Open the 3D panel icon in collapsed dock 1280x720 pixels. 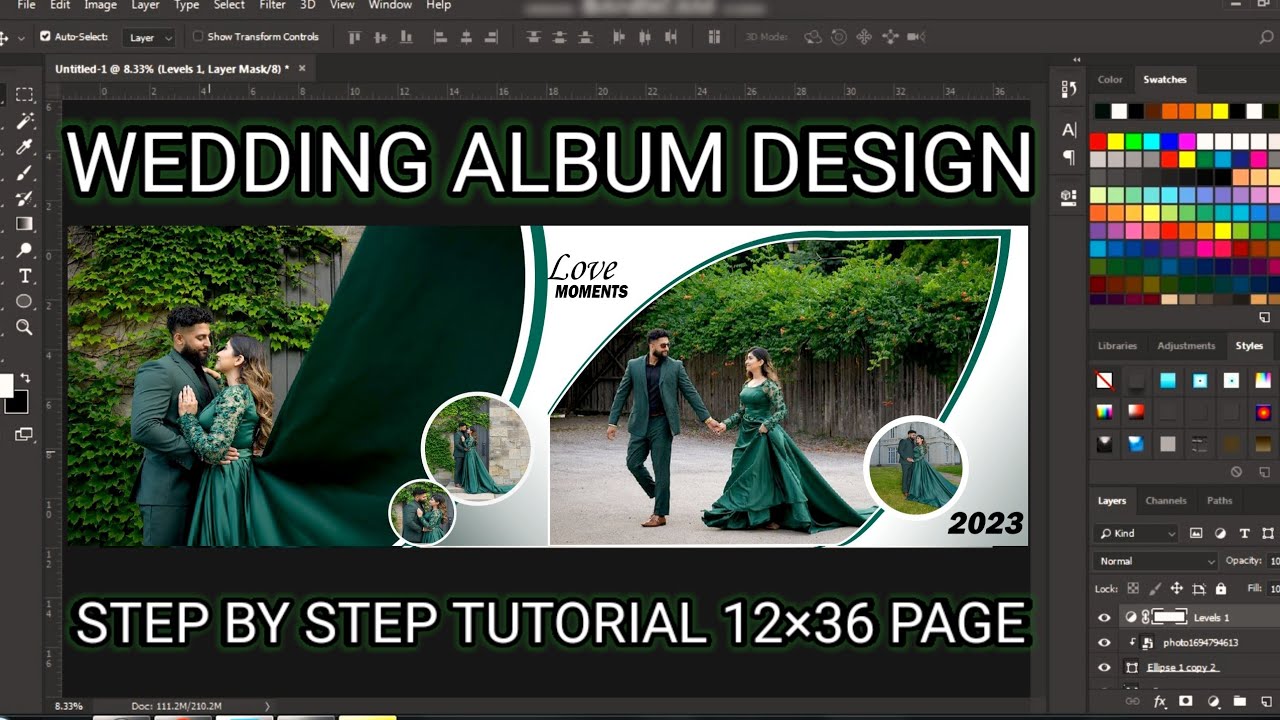(x=1068, y=197)
